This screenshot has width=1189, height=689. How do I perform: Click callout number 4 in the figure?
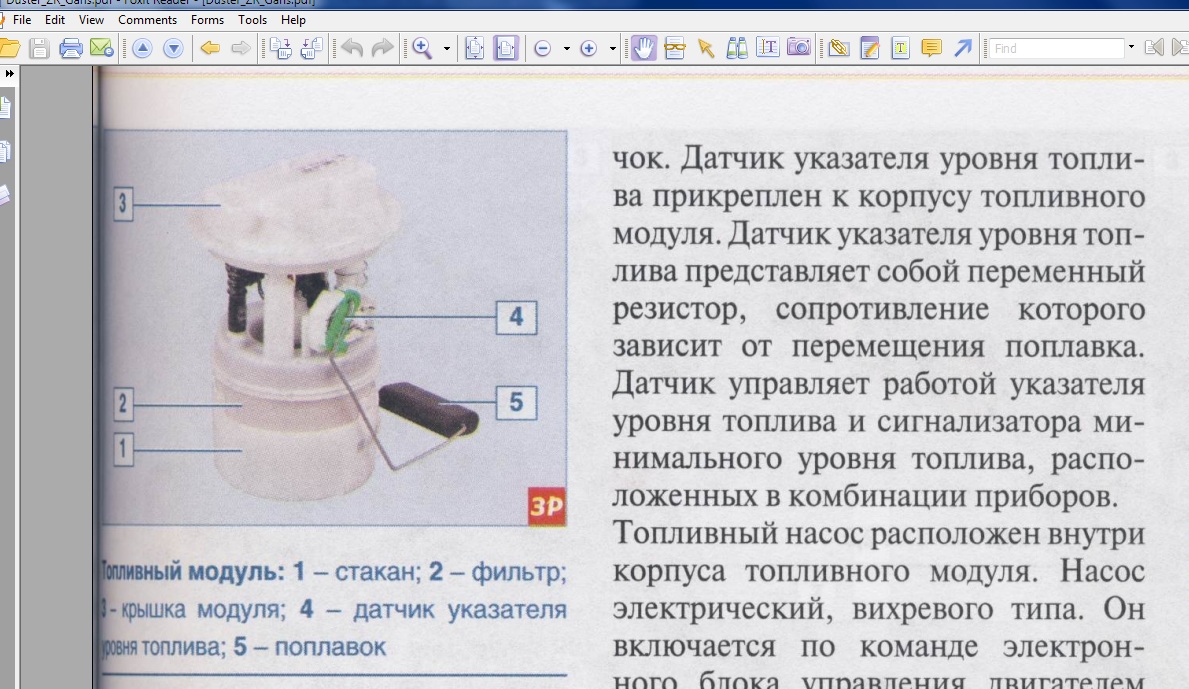point(516,317)
